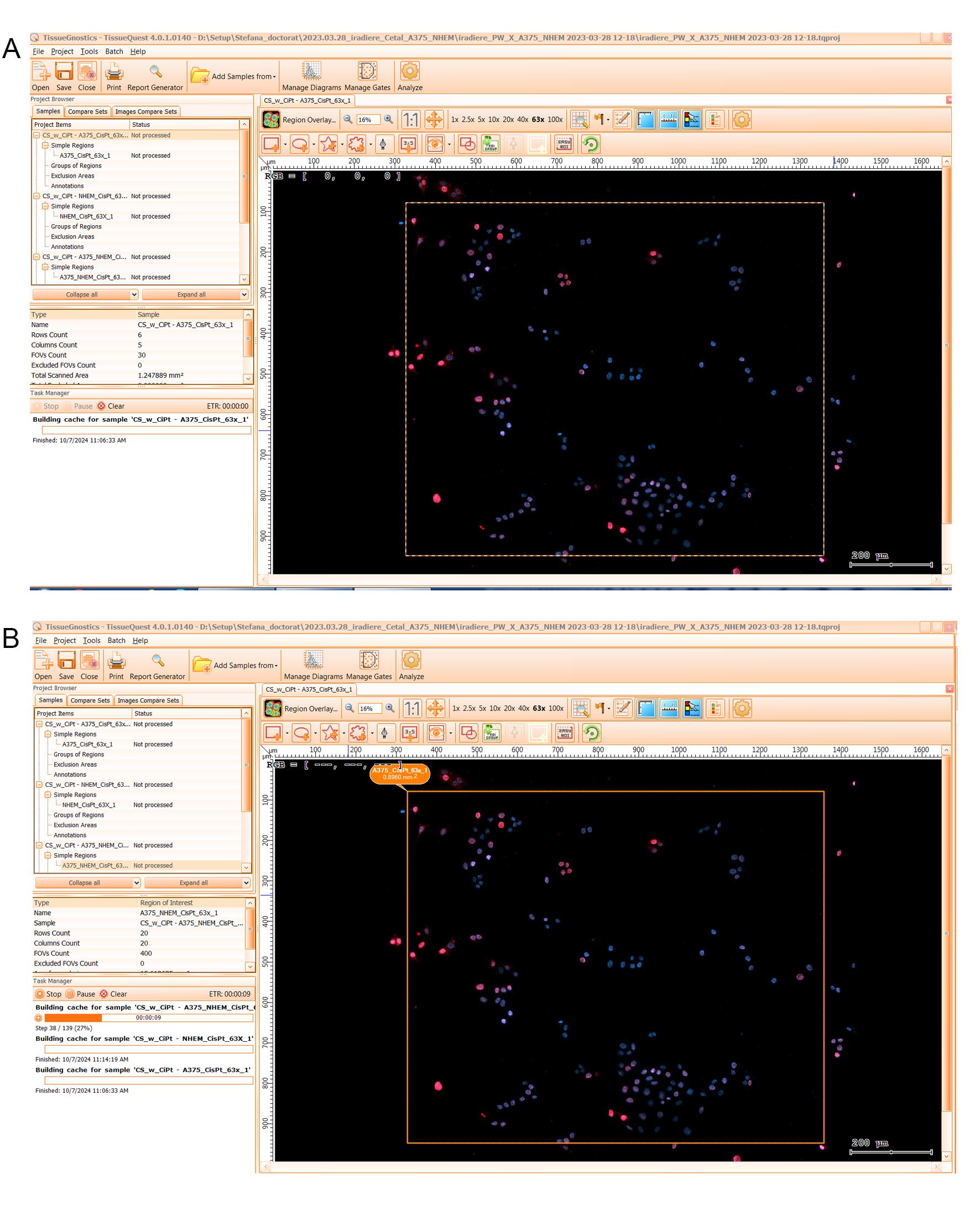Image resolution: width=980 pixels, height=1209 pixels.
Task: Click the list layout icon in panel B toolbar
Action: coord(715,709)
